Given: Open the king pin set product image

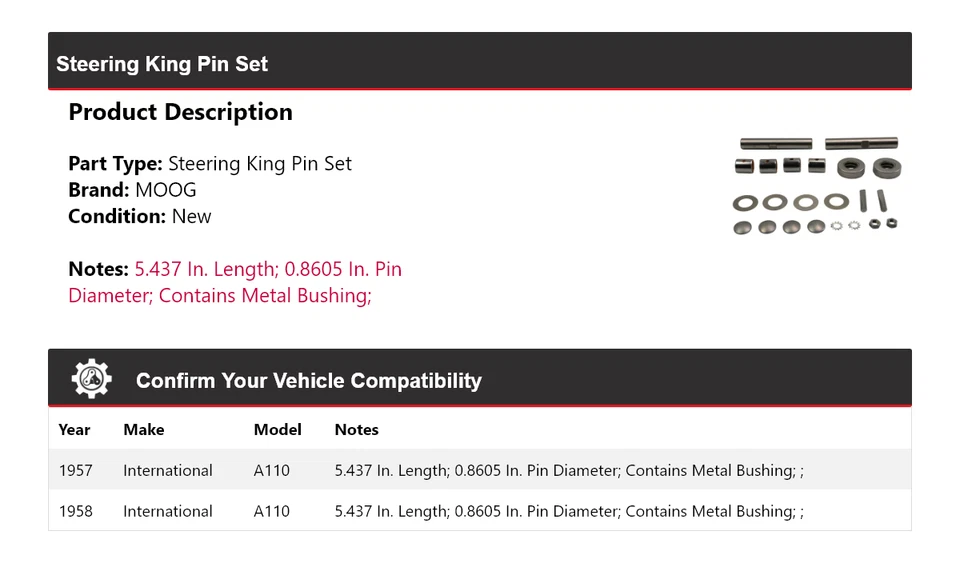Looking at the screenshot, I should click(x=817, y=186).
